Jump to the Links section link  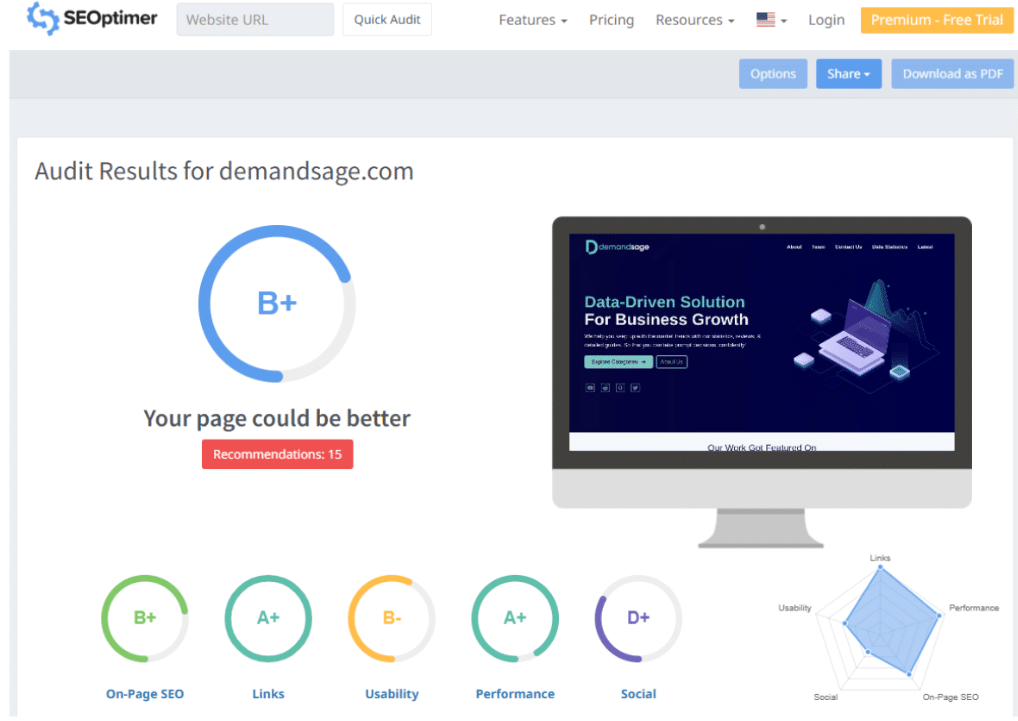[x=268, y=694]
